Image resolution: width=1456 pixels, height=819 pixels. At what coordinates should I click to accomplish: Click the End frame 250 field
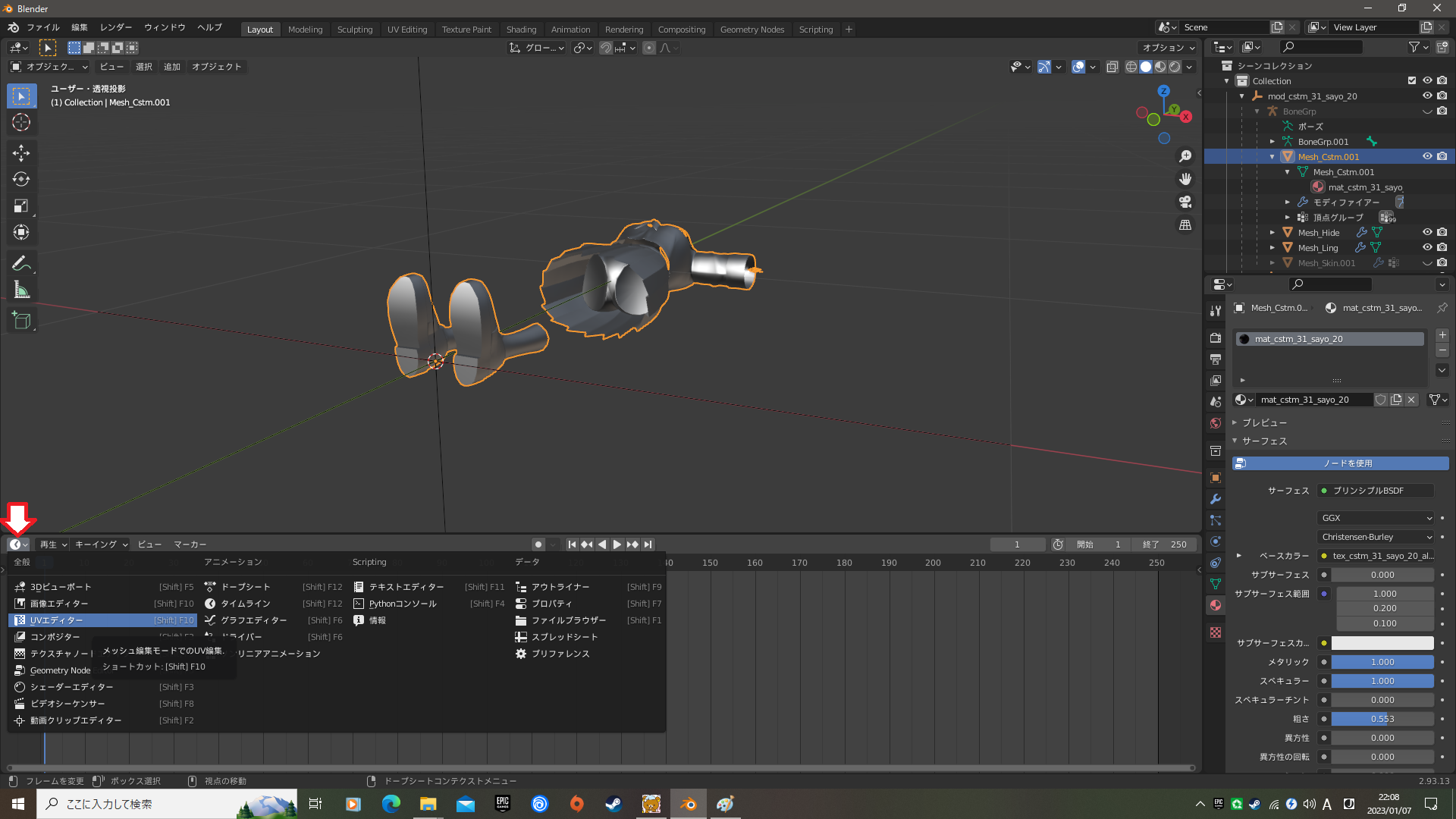(x=1164, y=544)
